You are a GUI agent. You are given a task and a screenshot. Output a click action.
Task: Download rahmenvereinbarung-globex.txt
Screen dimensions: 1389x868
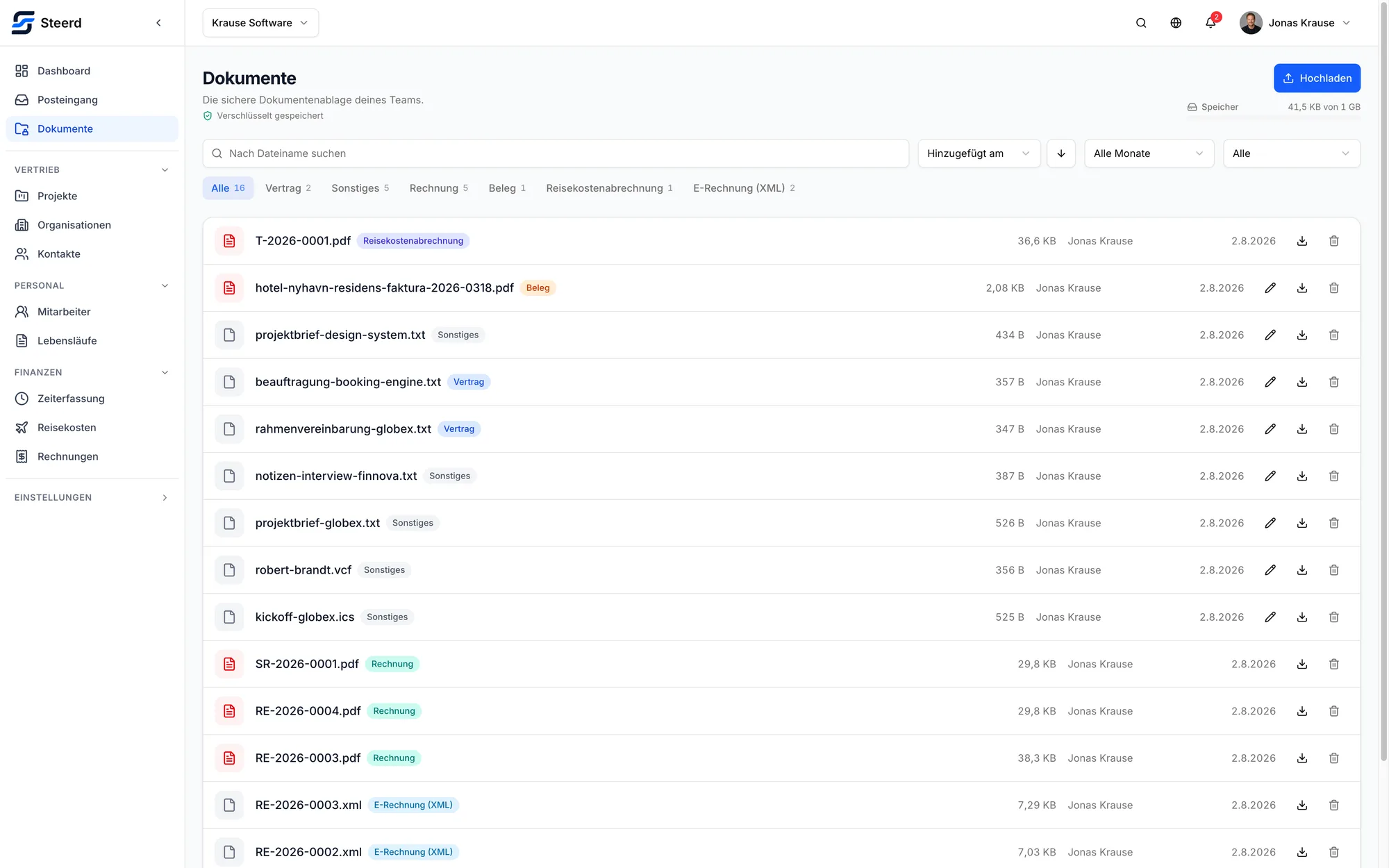tap(1302, 429)
